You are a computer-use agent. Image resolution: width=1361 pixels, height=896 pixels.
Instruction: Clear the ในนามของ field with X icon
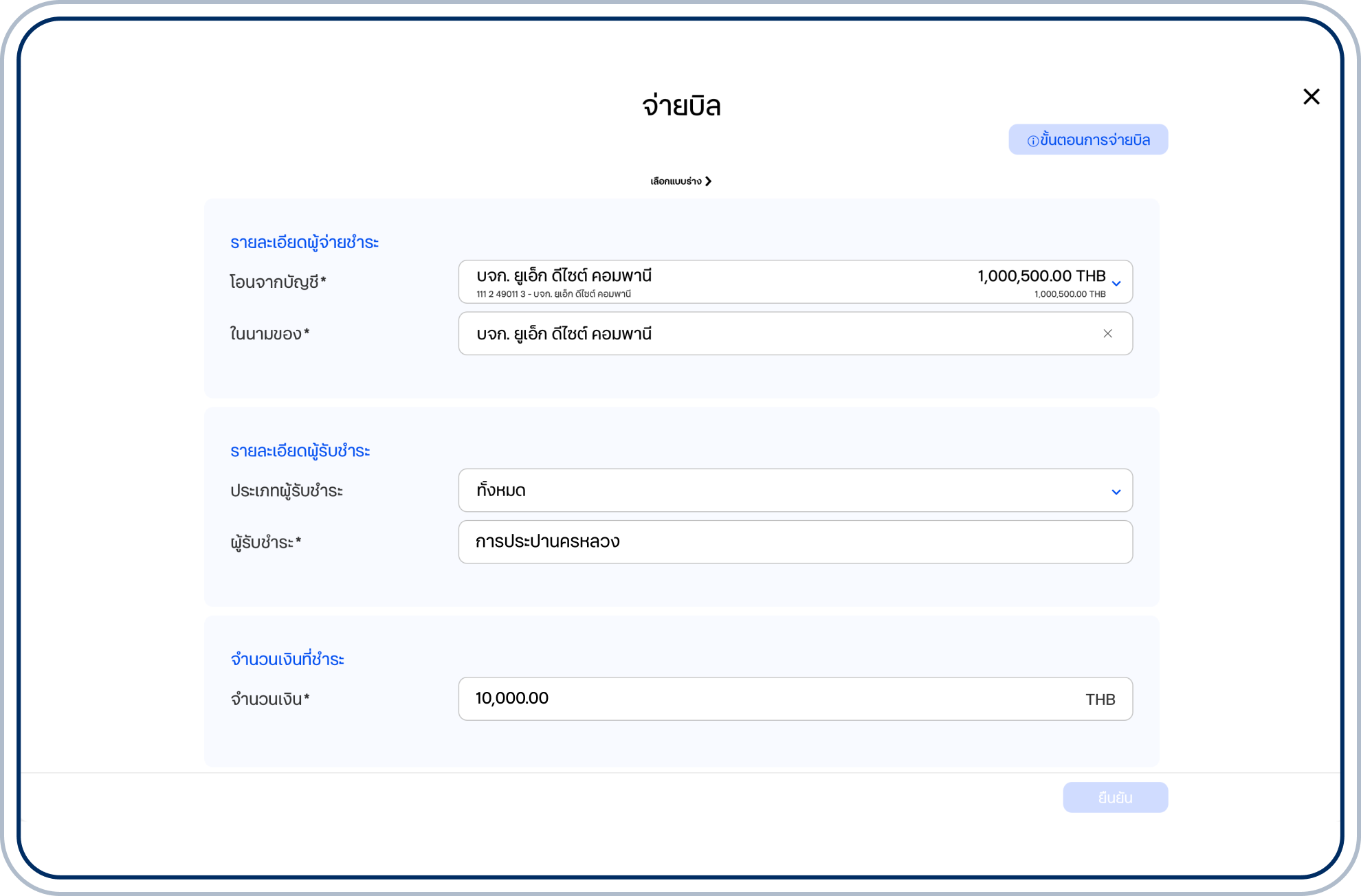[1107, 334]
